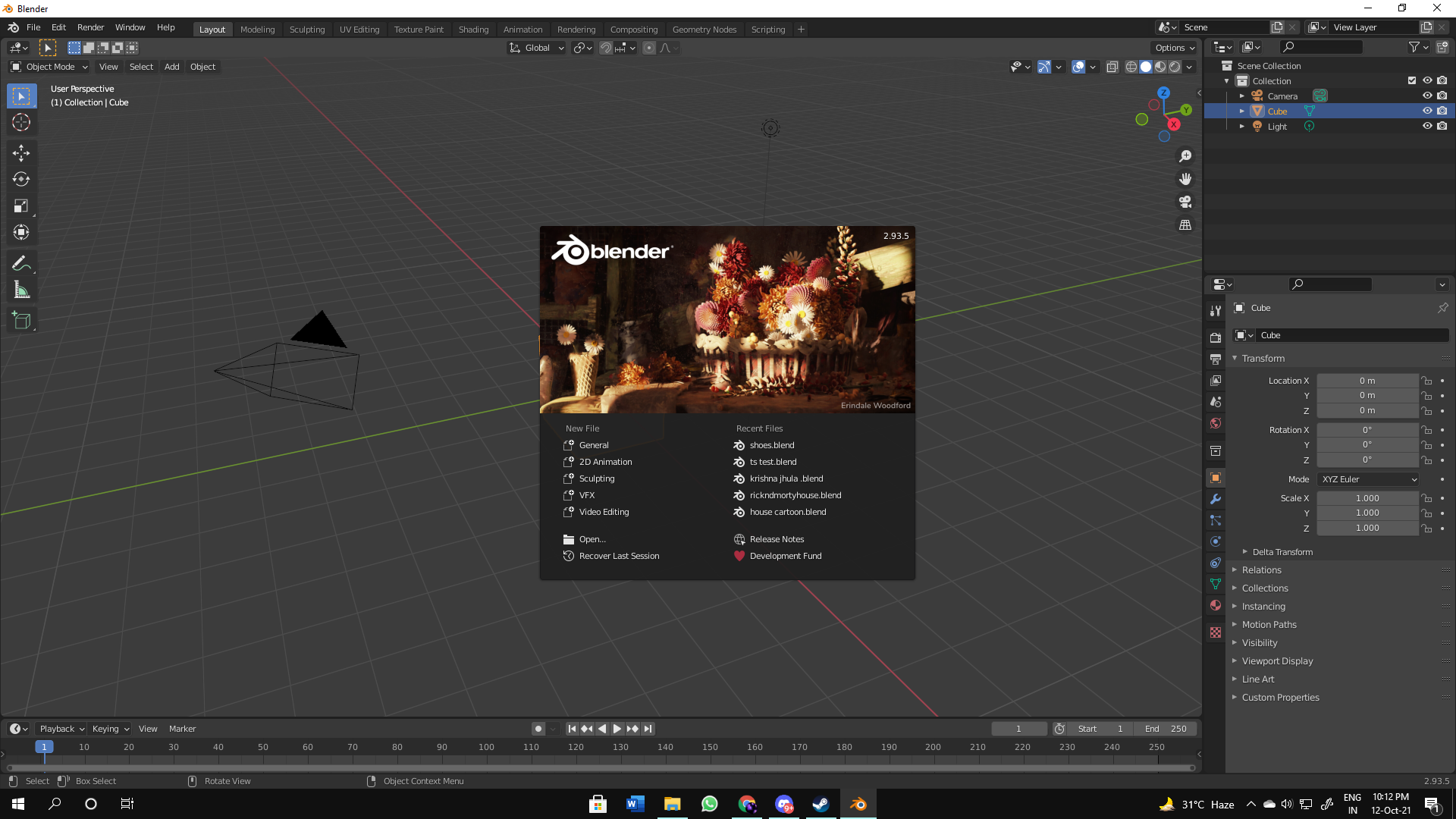Hide Cube using its eye icon
1456x819 pixels.
click(1426, 111)
